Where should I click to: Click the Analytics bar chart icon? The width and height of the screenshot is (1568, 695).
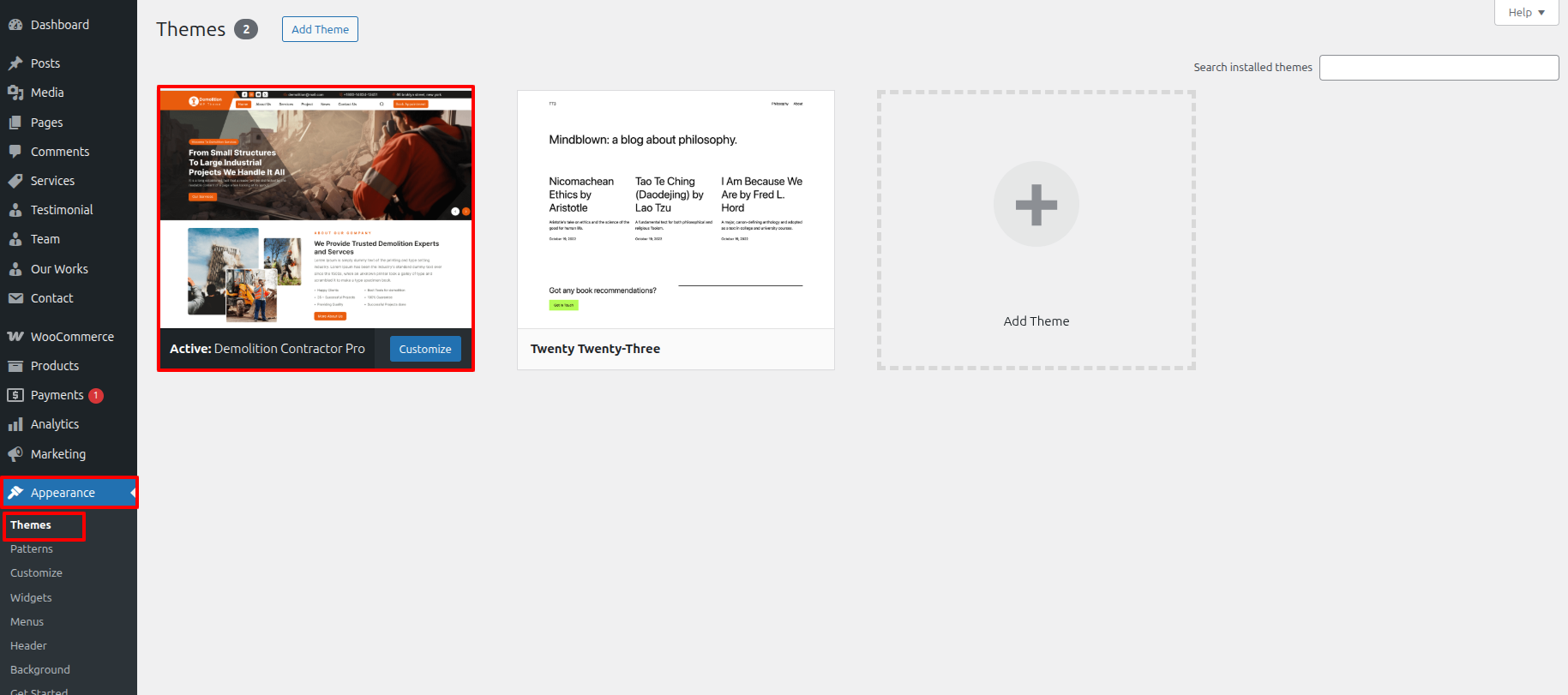(15, 424)
